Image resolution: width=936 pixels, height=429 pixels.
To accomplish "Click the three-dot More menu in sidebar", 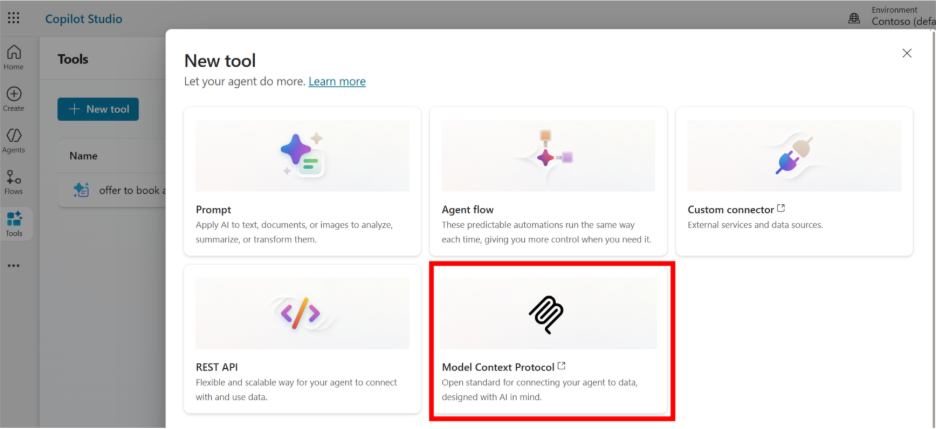I will tap(14, 266).
